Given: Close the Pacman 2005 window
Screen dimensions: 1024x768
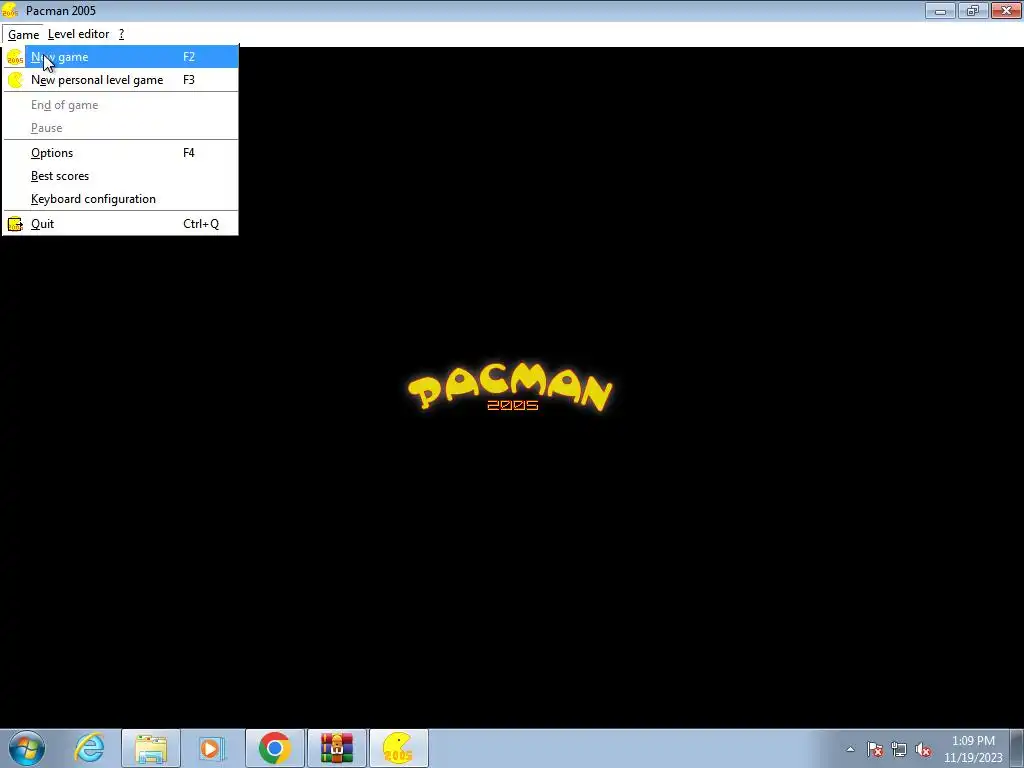Looking at the screenshot, I should pyautogui.click(x=1006, y=10).
